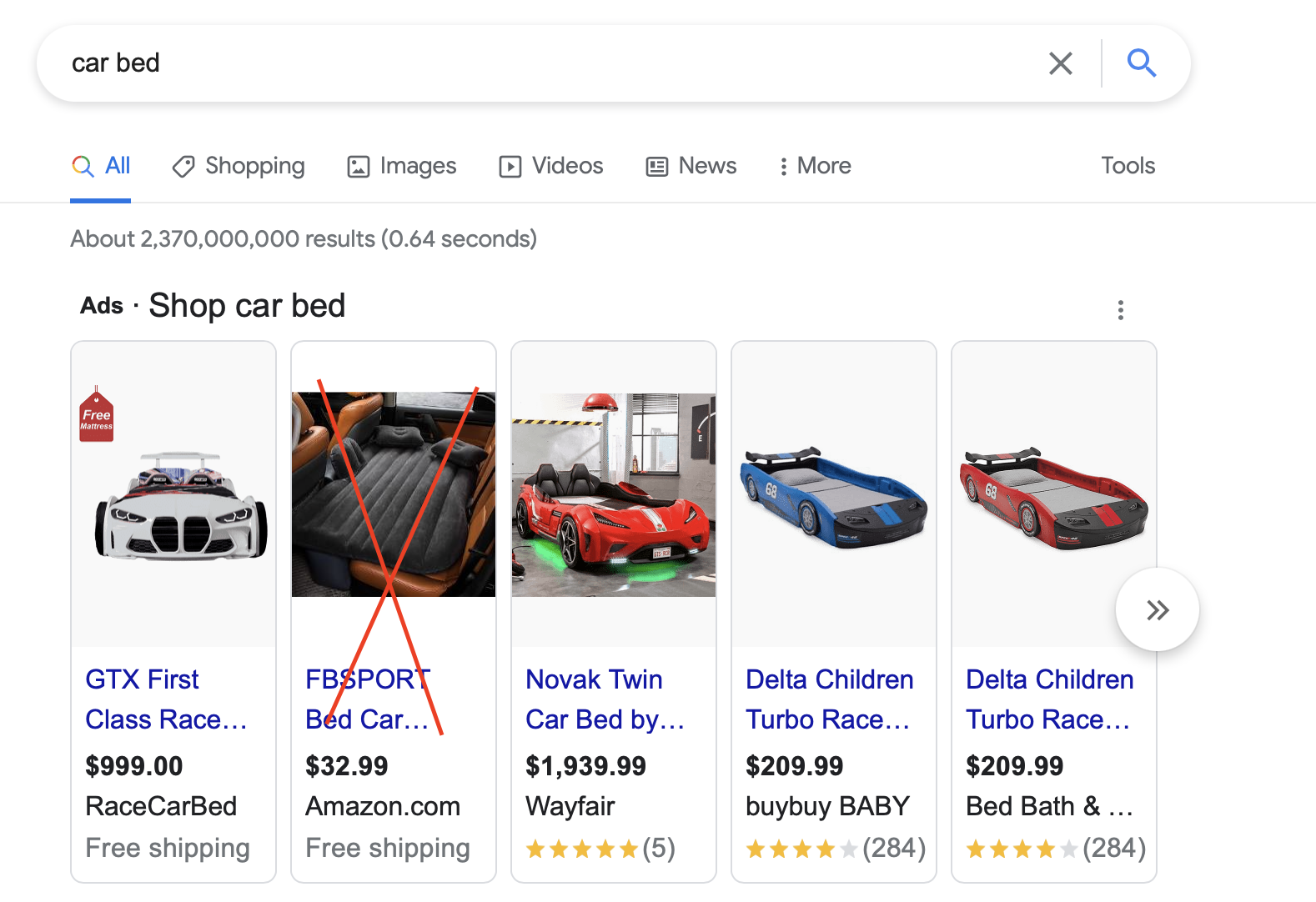Switch to the Images tab
This screenshot has height=902, width=1316.
click(x=402, y=166)
